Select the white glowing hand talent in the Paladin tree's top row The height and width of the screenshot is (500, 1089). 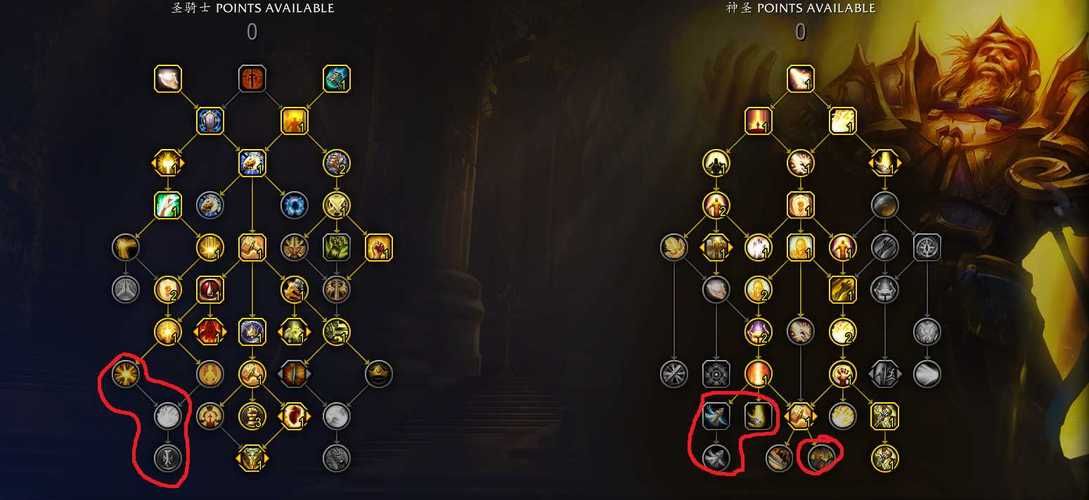pos(168,78)
